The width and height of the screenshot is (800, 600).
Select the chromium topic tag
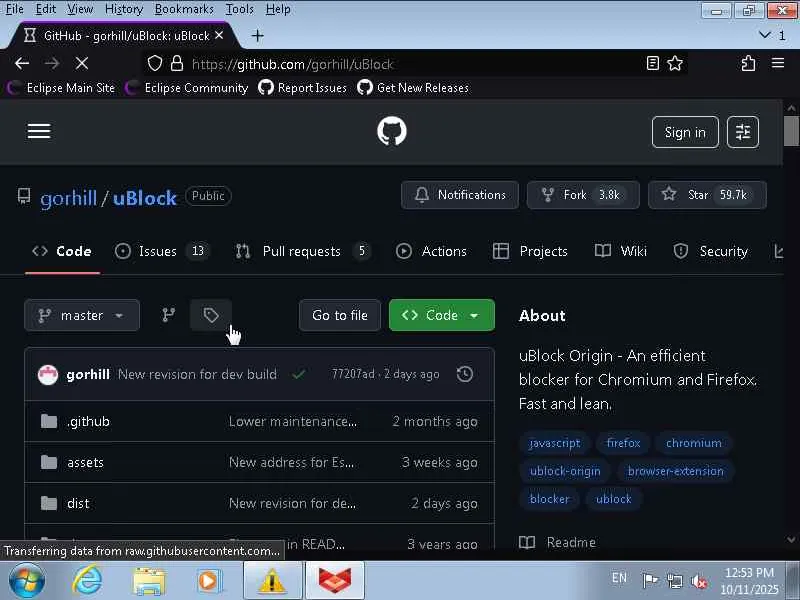[693, 443]
